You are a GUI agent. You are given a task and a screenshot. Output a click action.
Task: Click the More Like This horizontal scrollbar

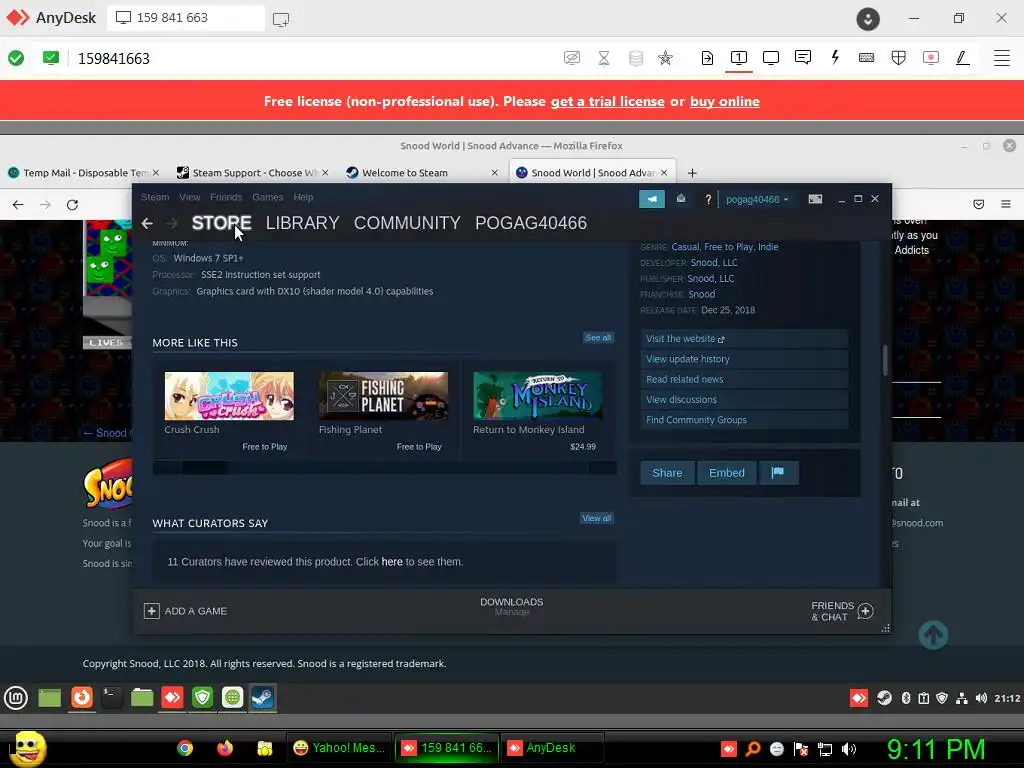tap(384, 468)
